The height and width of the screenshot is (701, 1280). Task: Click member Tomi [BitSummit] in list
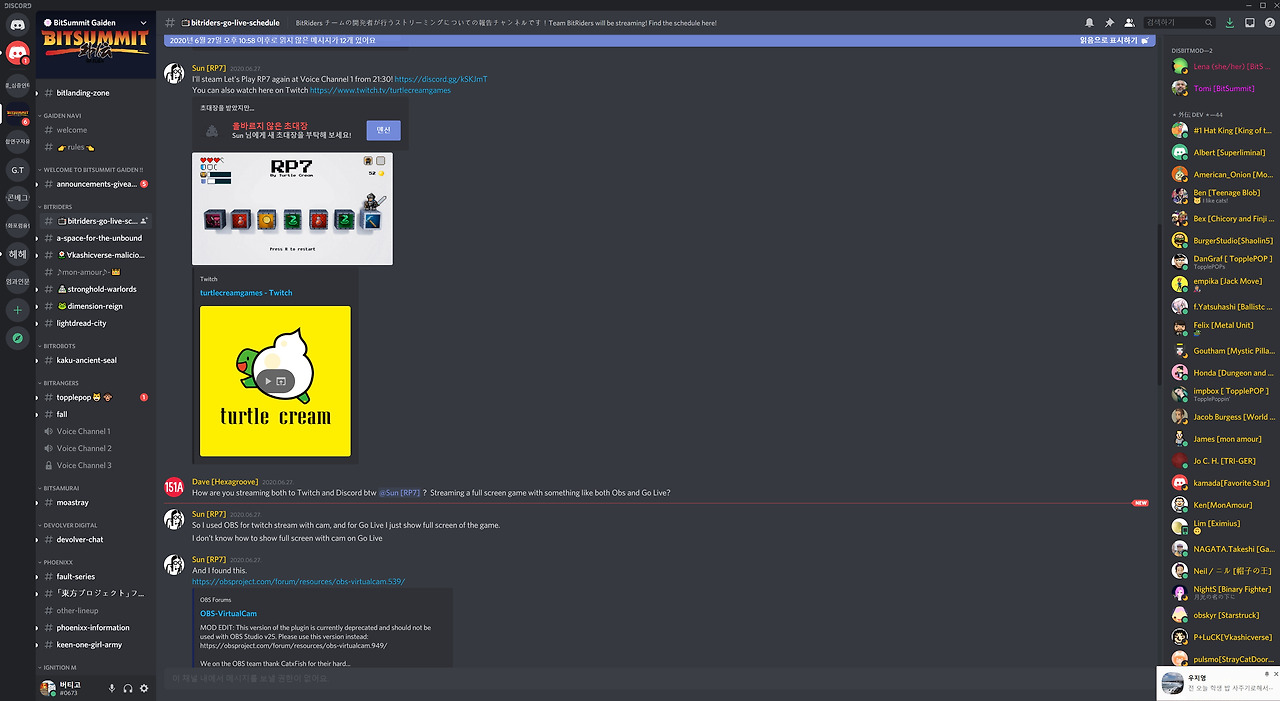coord(1222,88)
